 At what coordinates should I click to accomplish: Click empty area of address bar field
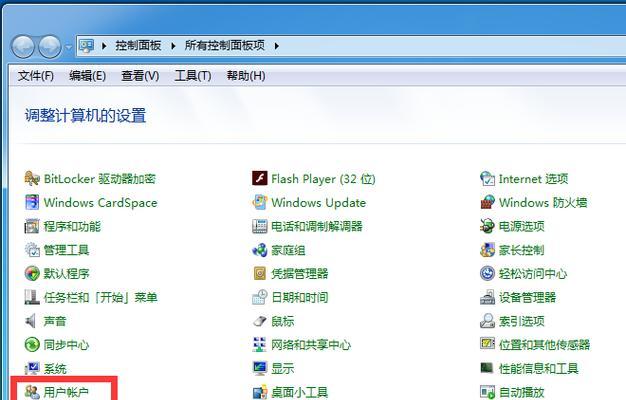[x=451, y=46]
